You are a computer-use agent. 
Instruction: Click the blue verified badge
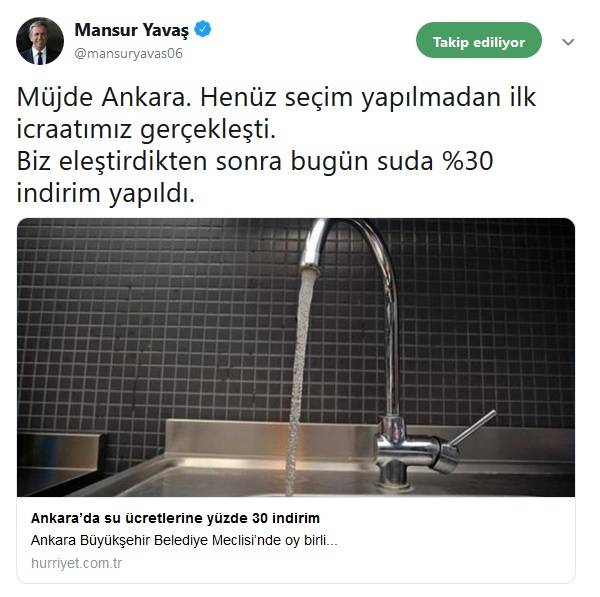pos(203,29)
